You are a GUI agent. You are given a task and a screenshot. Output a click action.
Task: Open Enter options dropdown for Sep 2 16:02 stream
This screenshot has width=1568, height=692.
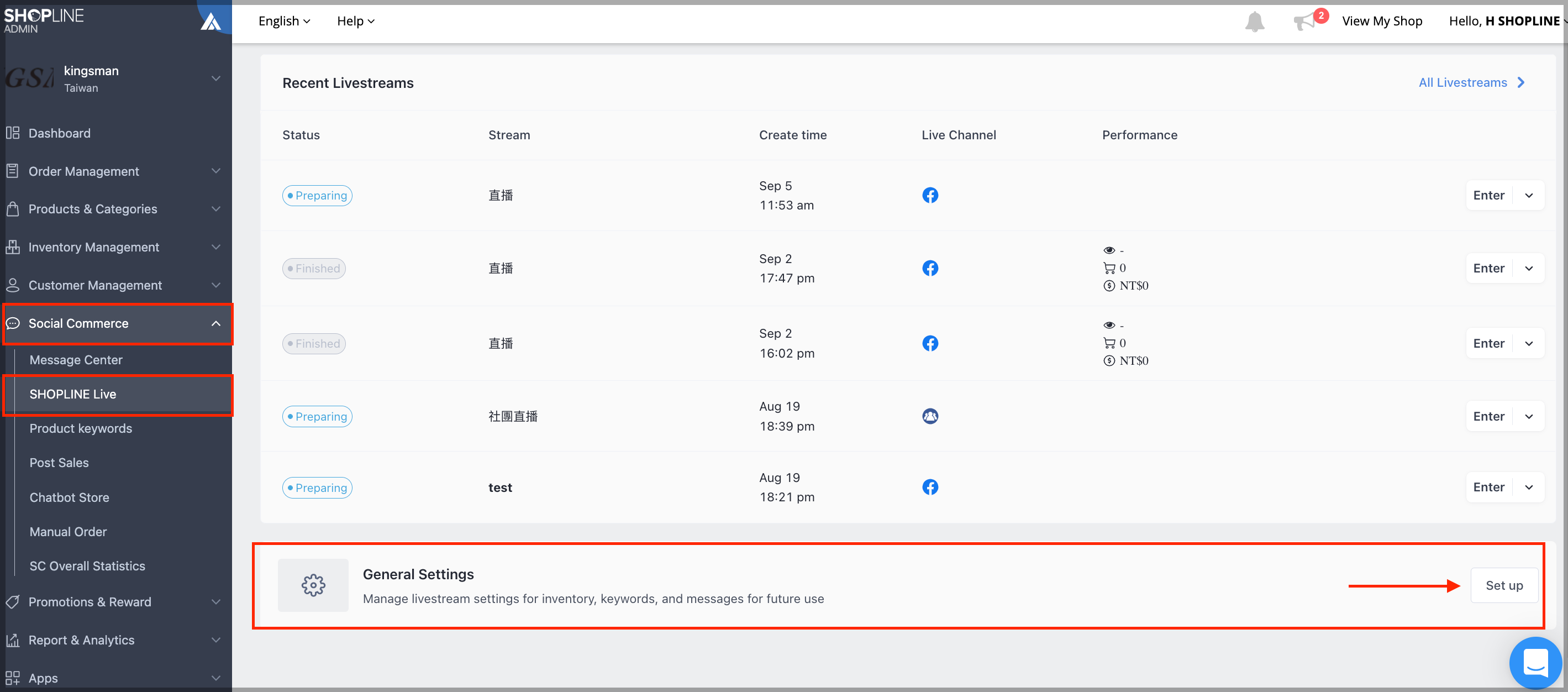(x=1528, y=344)
